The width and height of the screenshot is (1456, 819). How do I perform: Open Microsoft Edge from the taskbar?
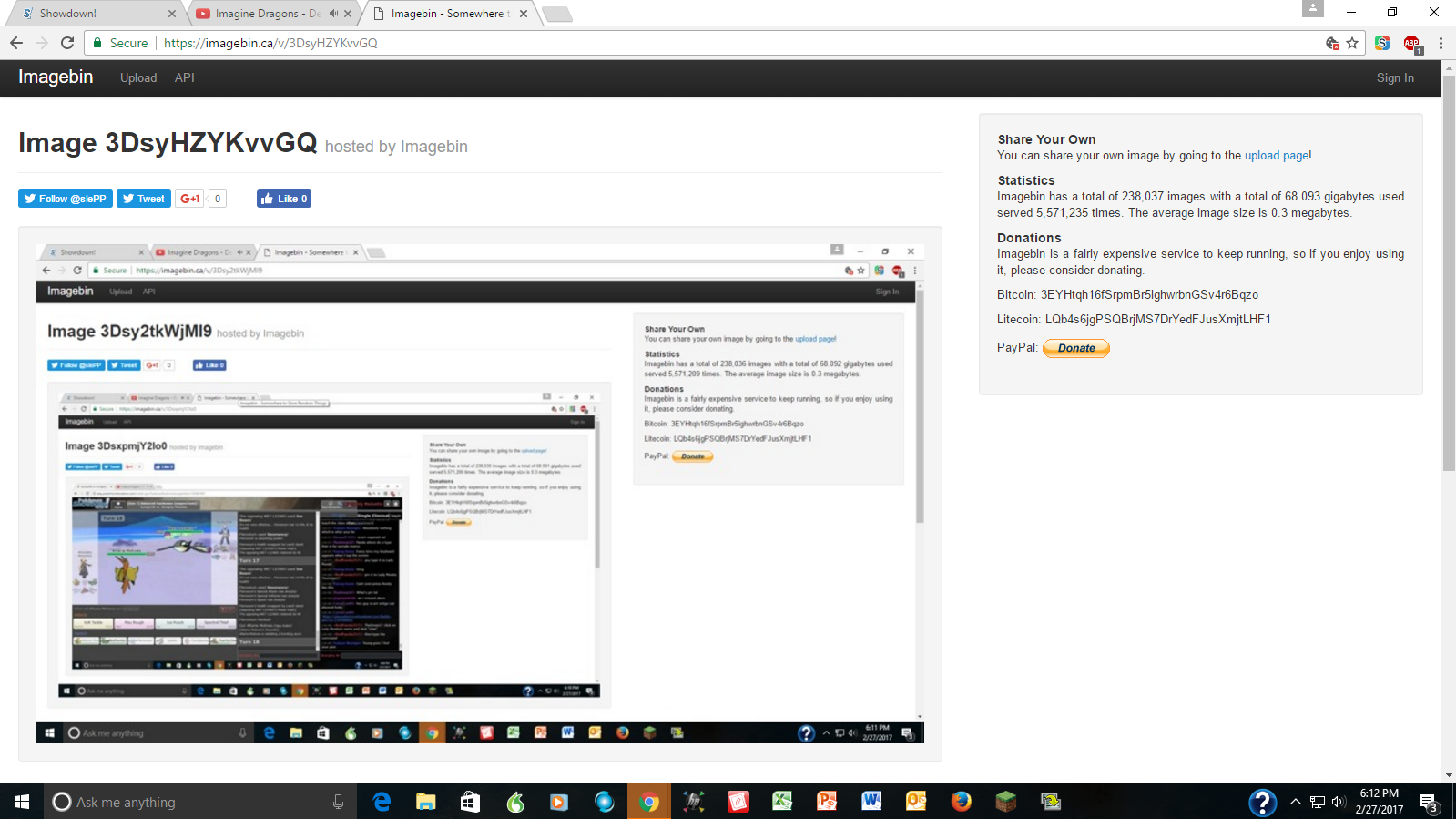coord(382,802)
